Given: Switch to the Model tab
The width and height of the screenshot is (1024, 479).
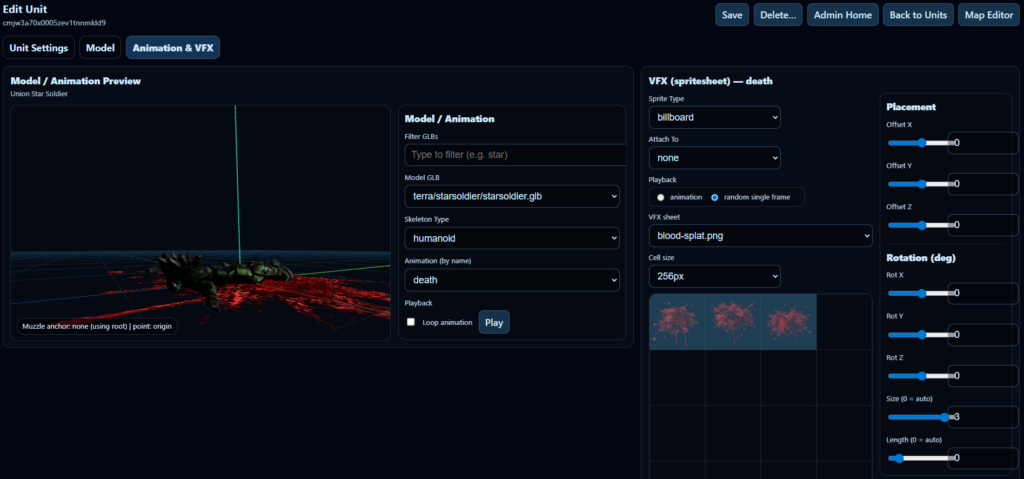Looking at the screenshot, I should (100, 47).
